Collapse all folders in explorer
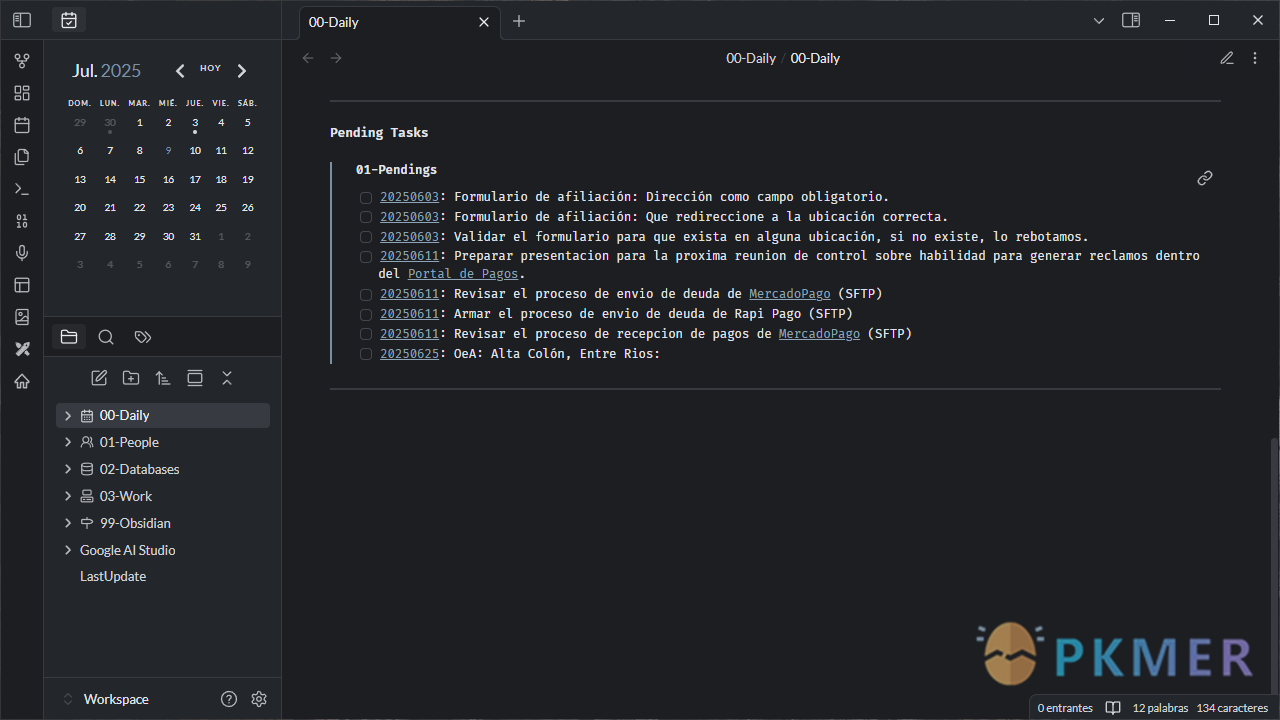1280x720 pixels. point(227,378)
